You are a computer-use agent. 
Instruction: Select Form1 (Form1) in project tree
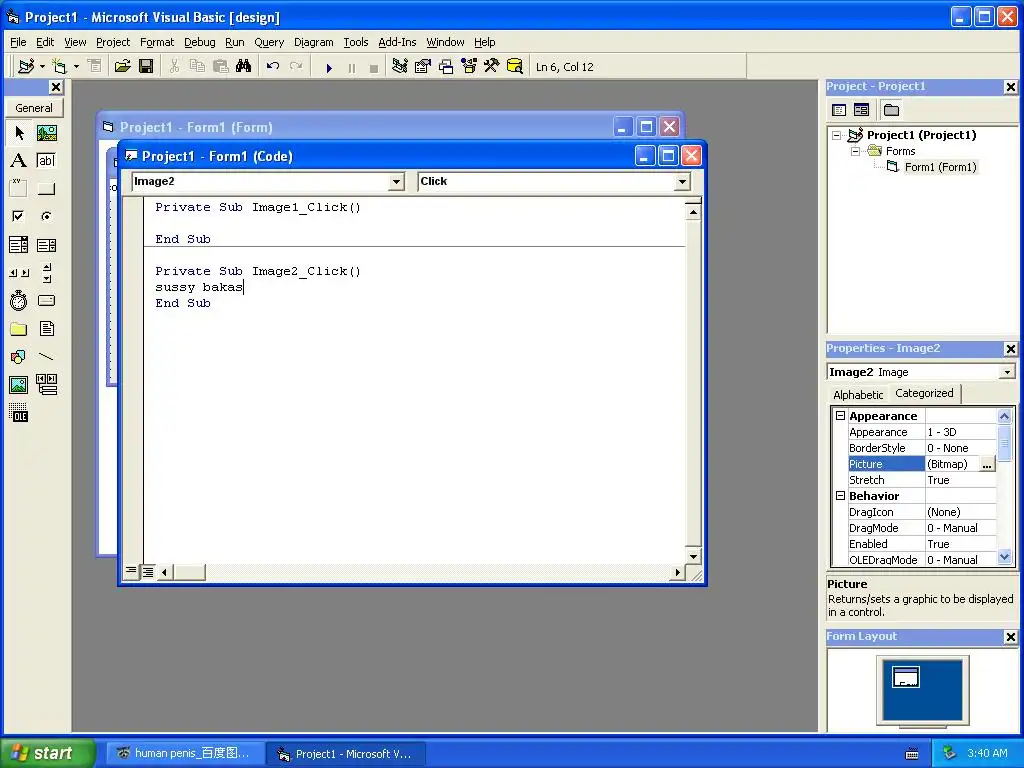click(x=940, y=167)
